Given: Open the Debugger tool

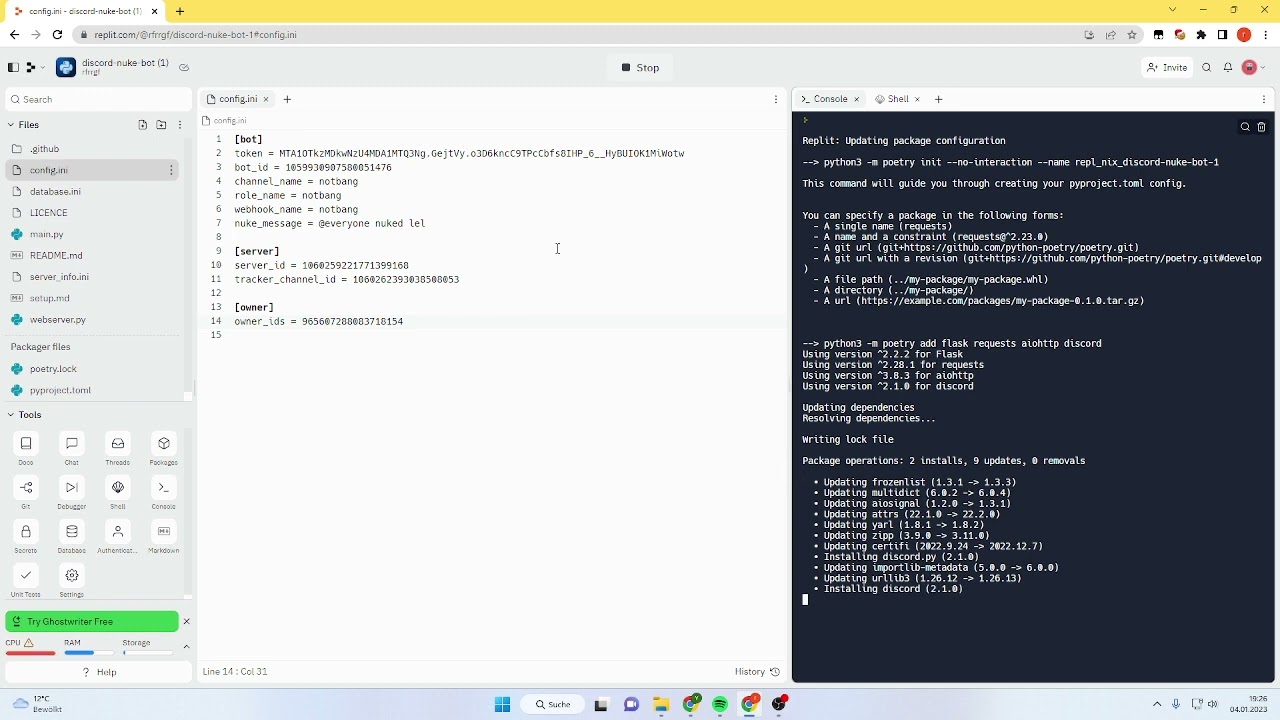Looking at the screenshot, I should point(72,494).
